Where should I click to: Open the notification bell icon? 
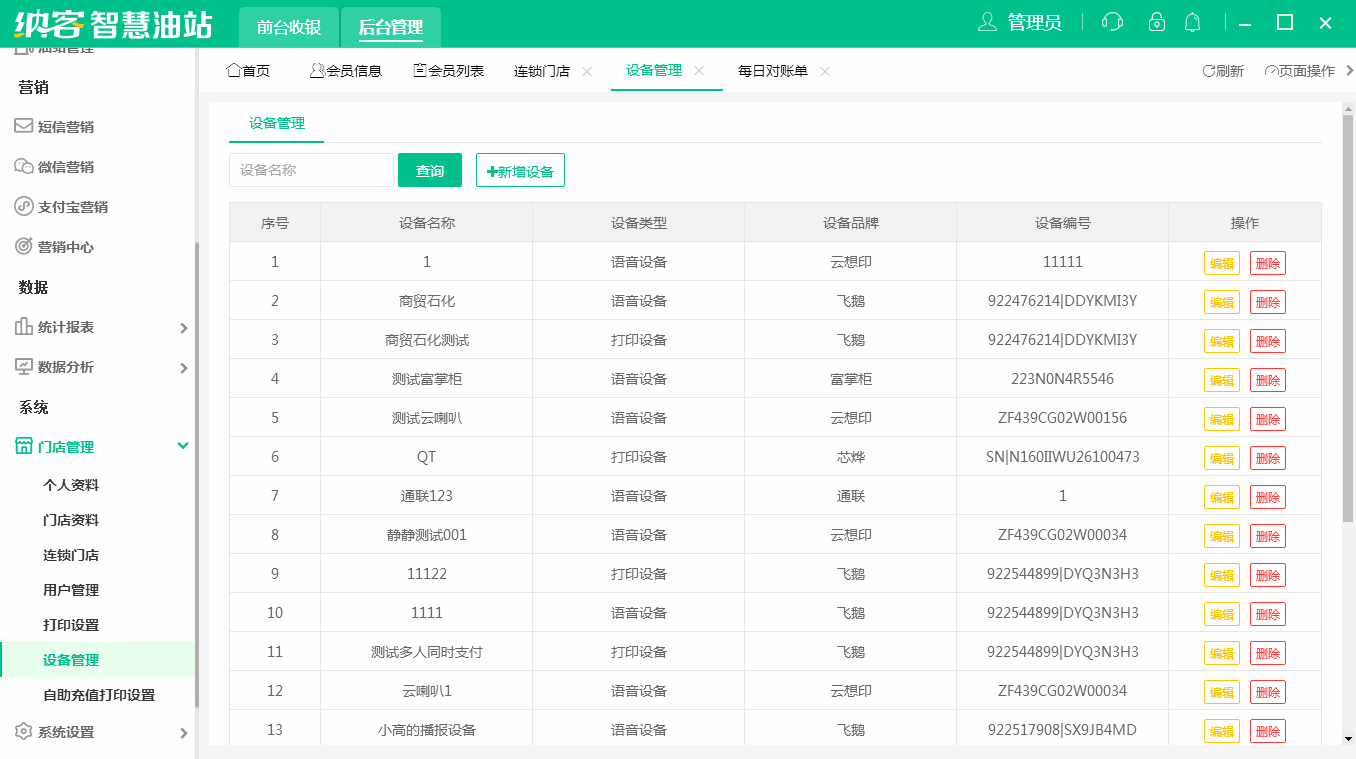(x=1192, y=21)
